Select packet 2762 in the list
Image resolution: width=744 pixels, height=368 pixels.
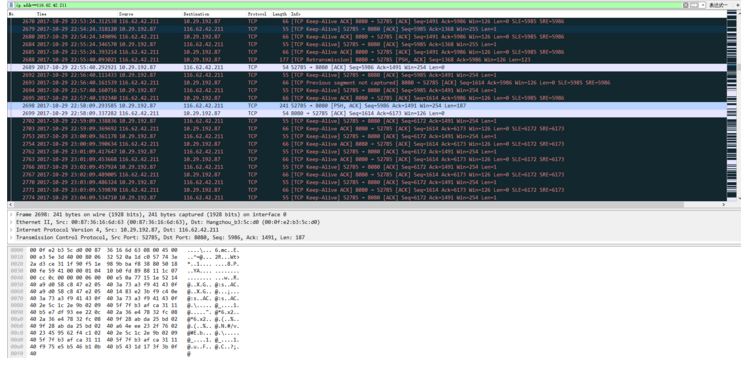367,152
